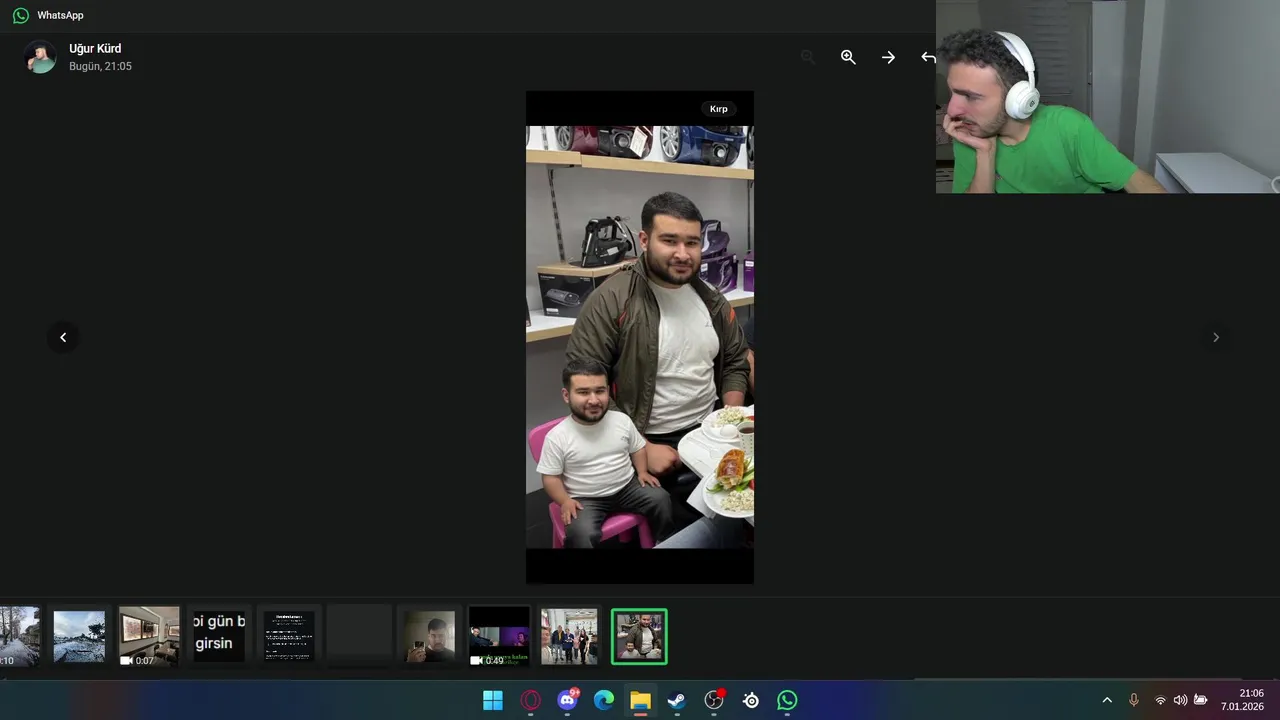Click the disabled zoom out magnifier icon
1280x720 pixels.
(x=808, y=57)
